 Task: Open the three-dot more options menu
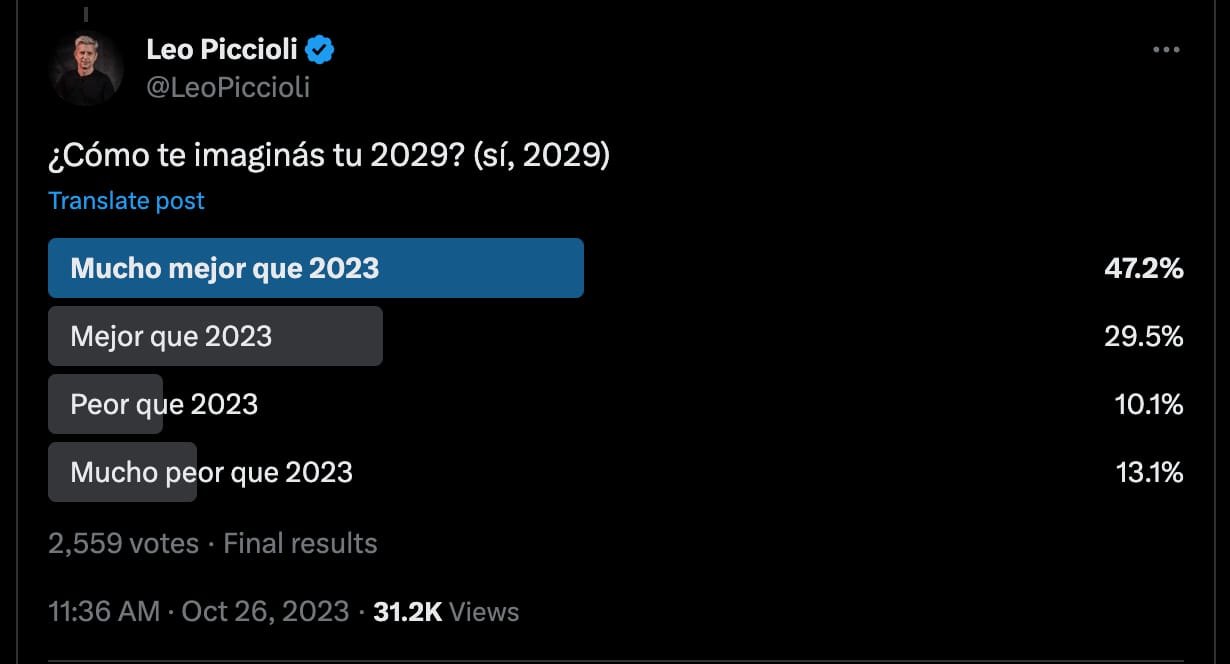point(1166,50)
